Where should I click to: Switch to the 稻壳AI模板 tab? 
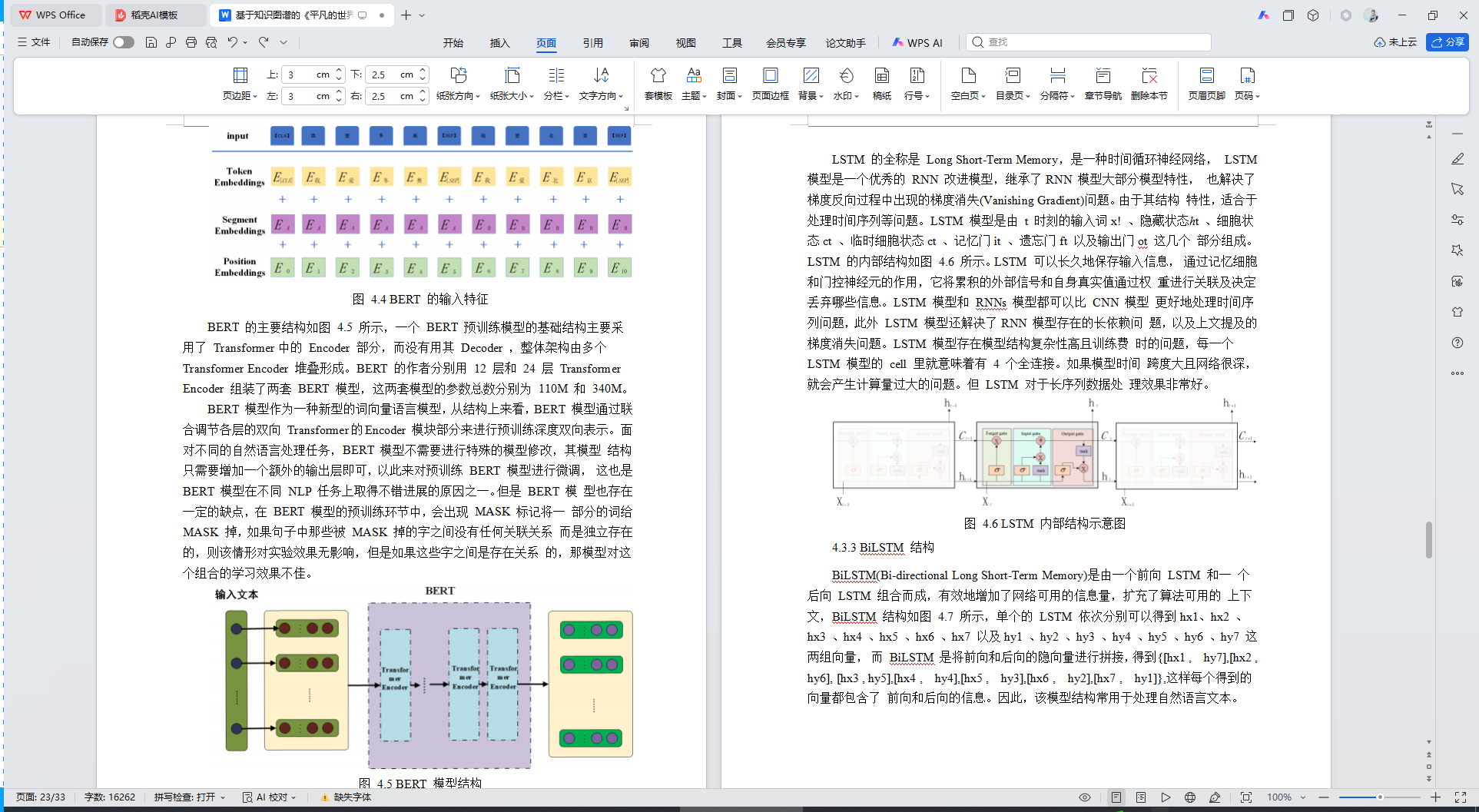click(x=154, y=15)
